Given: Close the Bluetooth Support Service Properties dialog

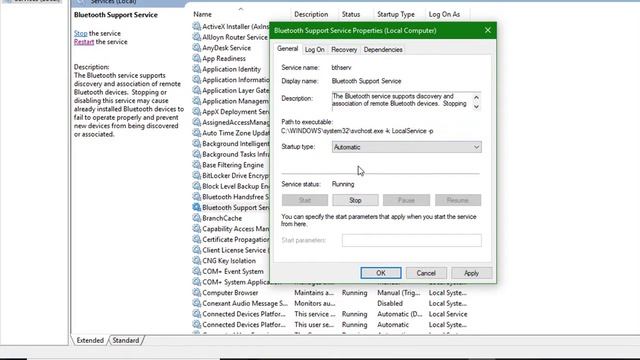Looking at the screenshot, I should point(488,30).
